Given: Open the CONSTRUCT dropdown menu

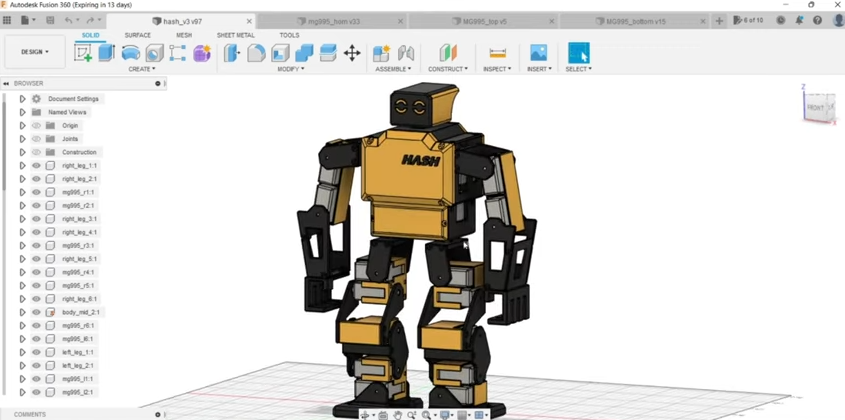Looking at the screenshot, I should pyautogui.click(x=448, y=69).
